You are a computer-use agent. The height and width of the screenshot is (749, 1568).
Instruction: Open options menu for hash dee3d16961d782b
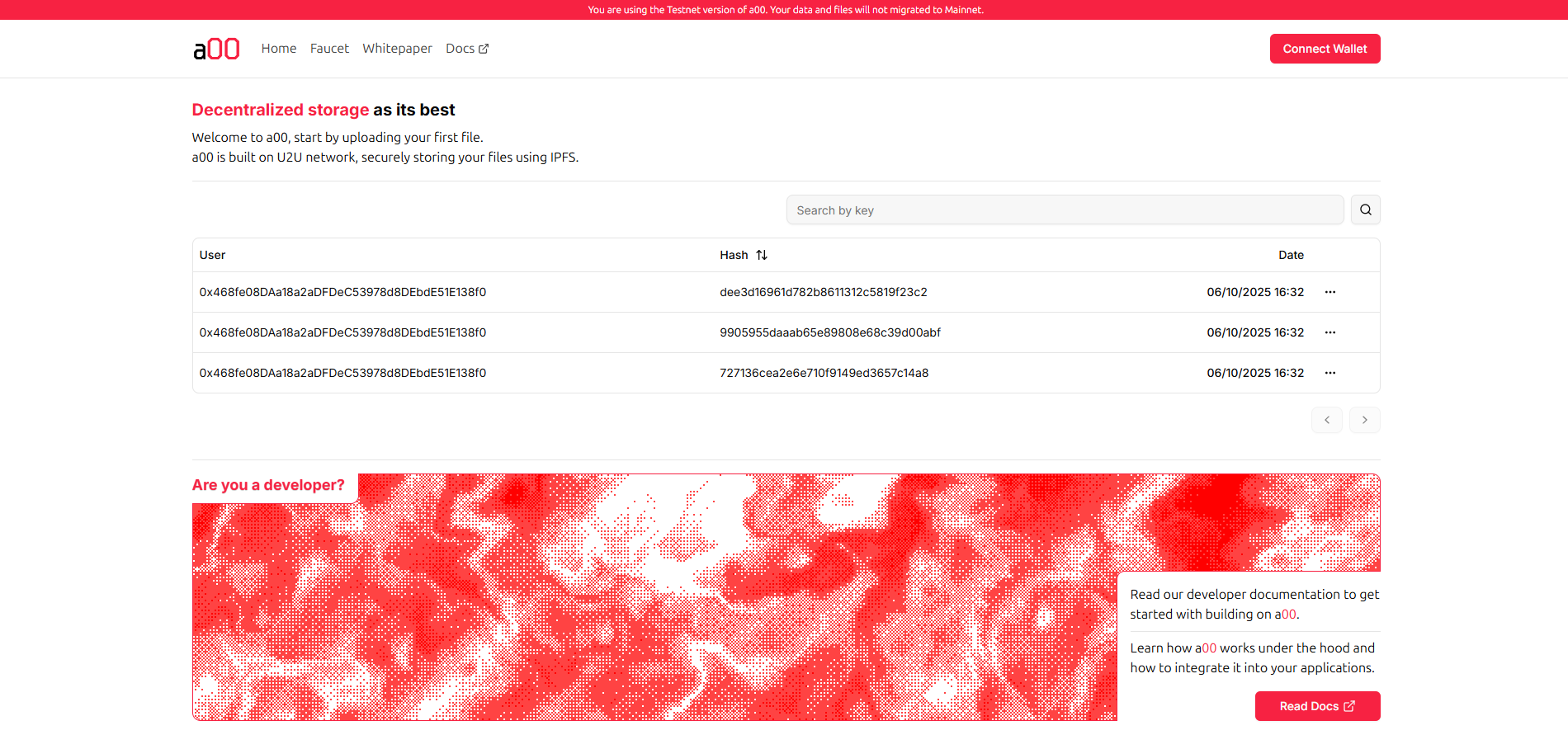click(1329, 292)
